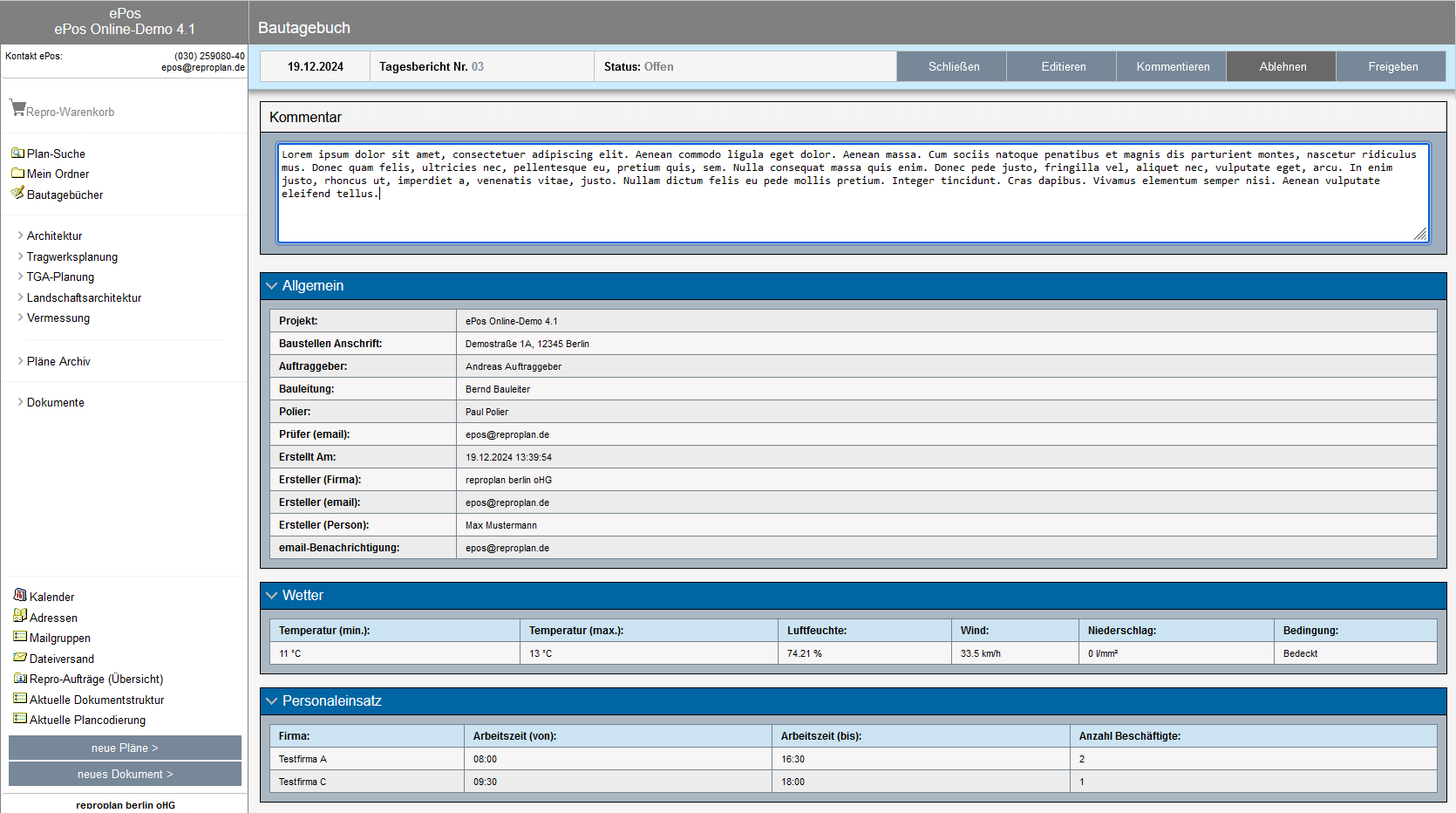Click the Kommentar textarea resize handle

[1420, 234]
